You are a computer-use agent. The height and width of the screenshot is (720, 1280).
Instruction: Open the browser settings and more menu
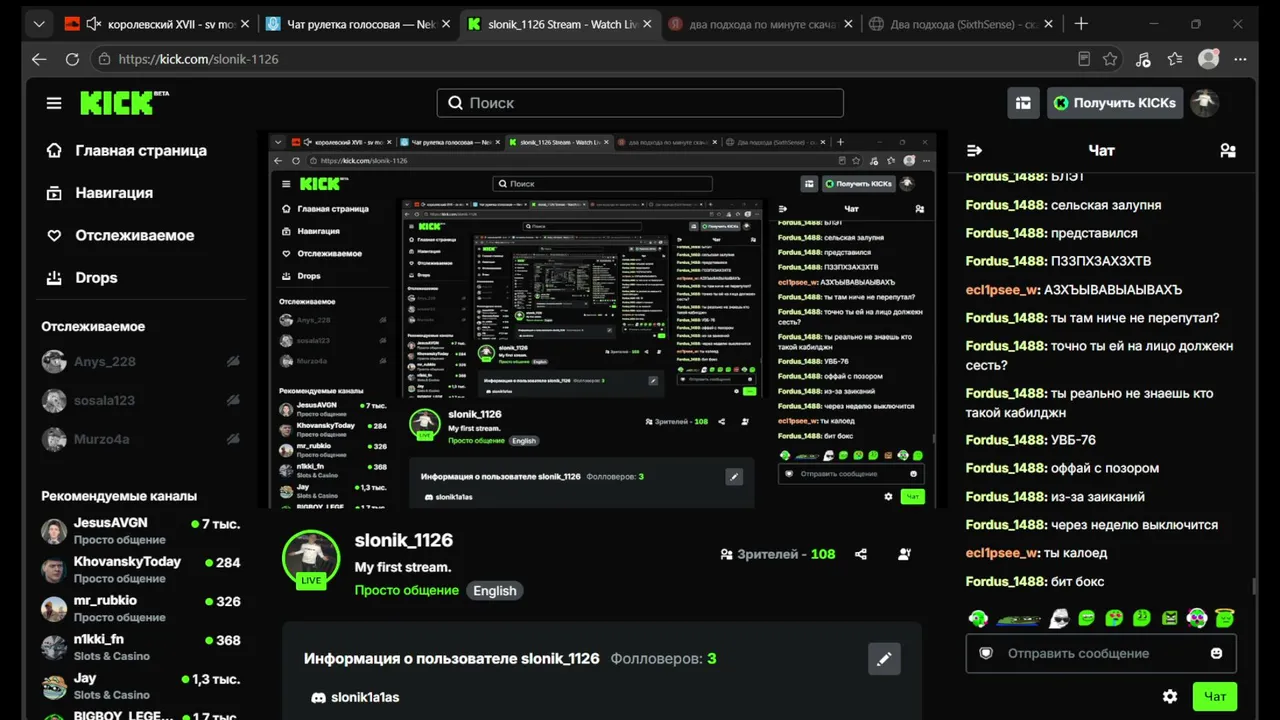tap(1242, 59)
